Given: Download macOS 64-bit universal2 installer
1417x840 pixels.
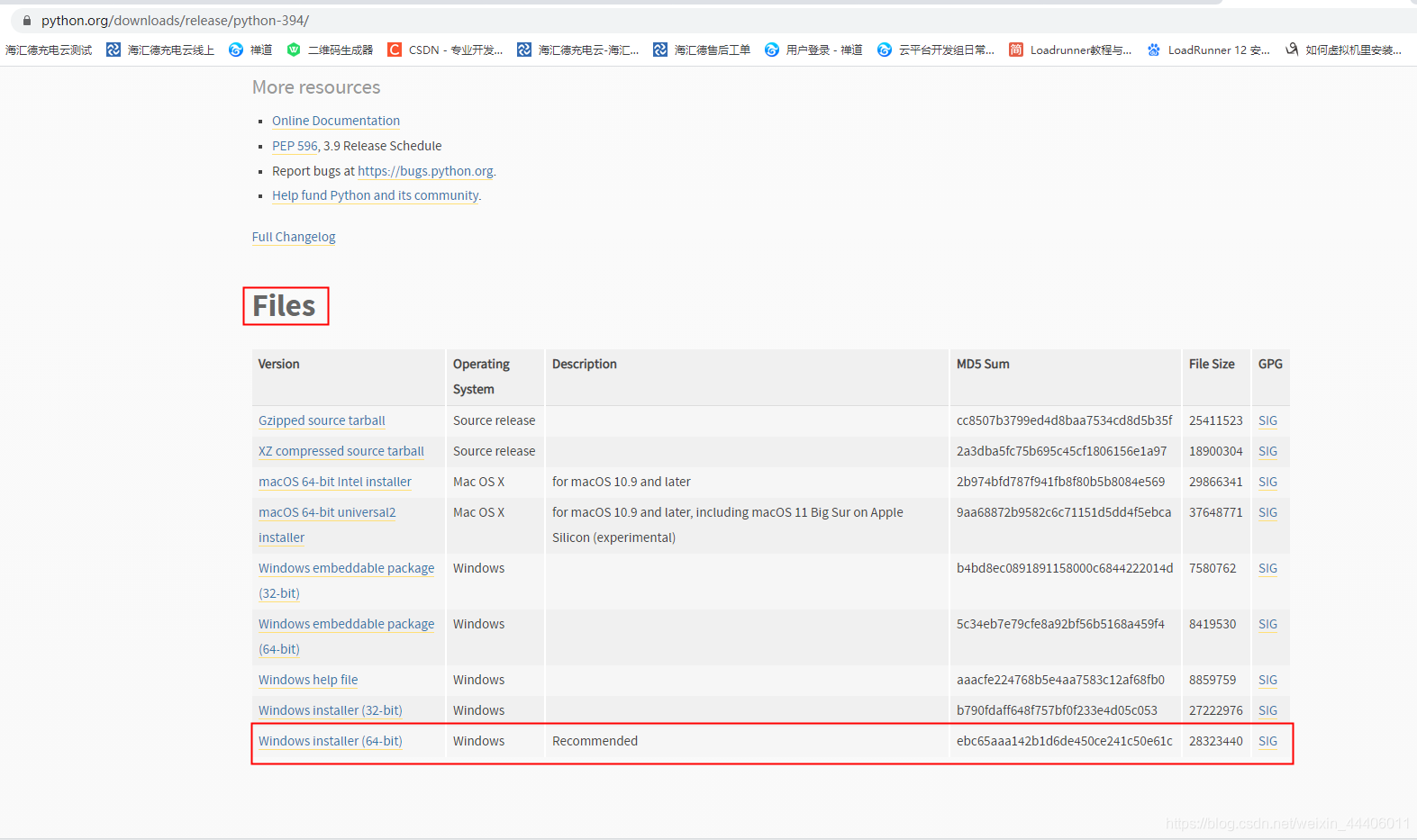Looking at the screenshot, I should point(327,525).
